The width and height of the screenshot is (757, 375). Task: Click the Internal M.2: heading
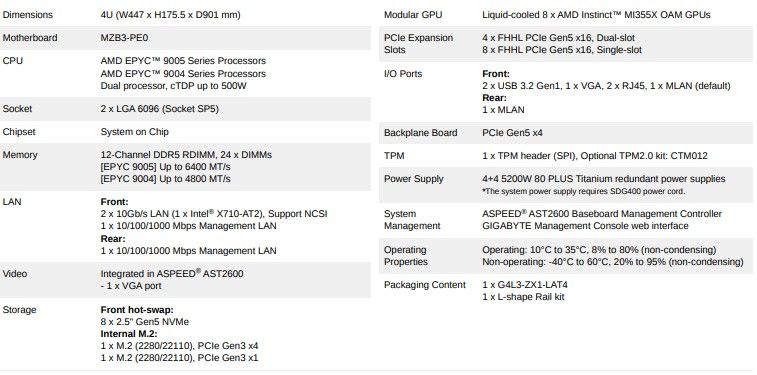(x=129, y=334)
